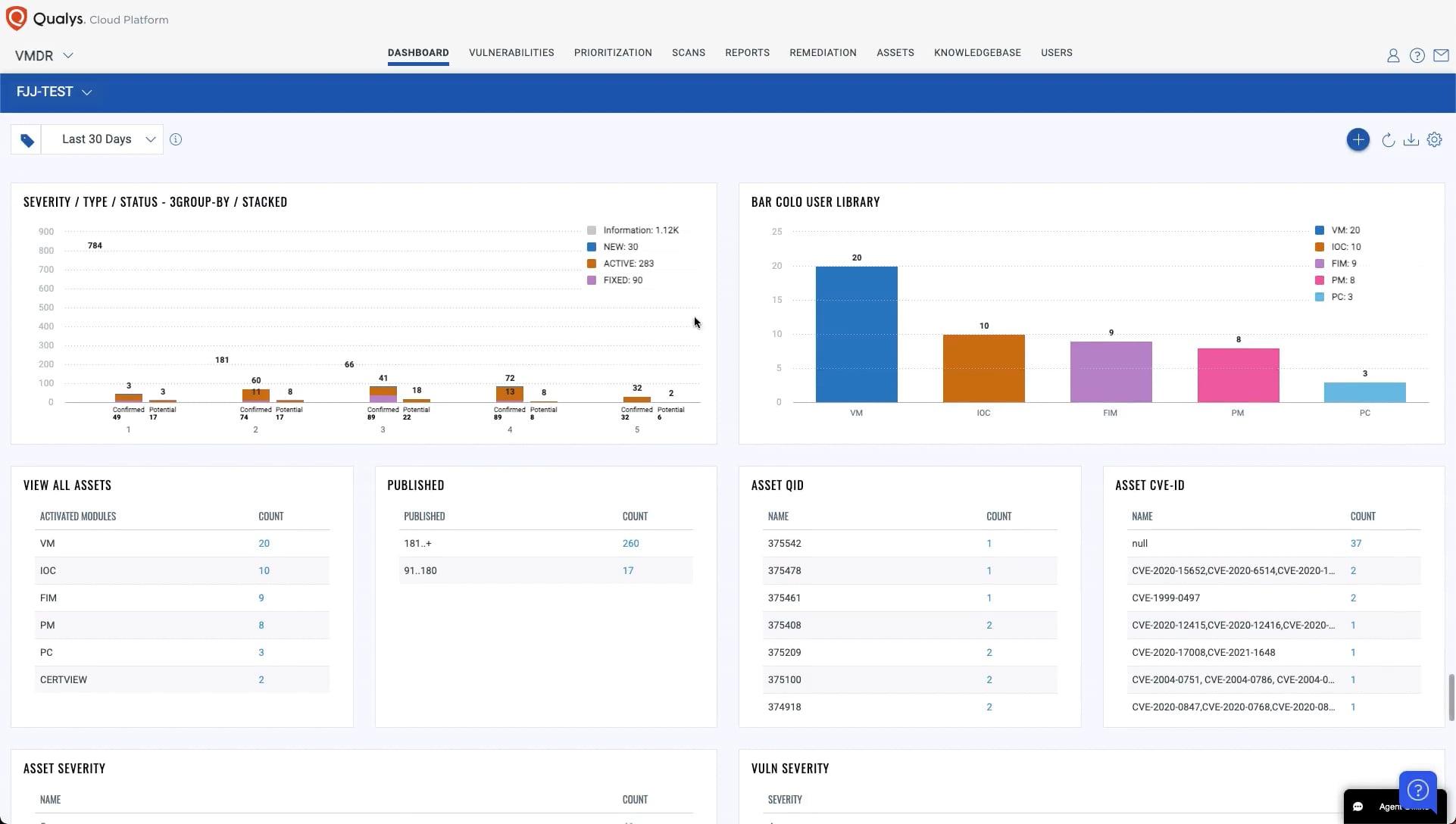This screenshot has width=1456, height=824.
Task: Toggle the FIXED: 90 legend entry
Action: click(615, 280)
